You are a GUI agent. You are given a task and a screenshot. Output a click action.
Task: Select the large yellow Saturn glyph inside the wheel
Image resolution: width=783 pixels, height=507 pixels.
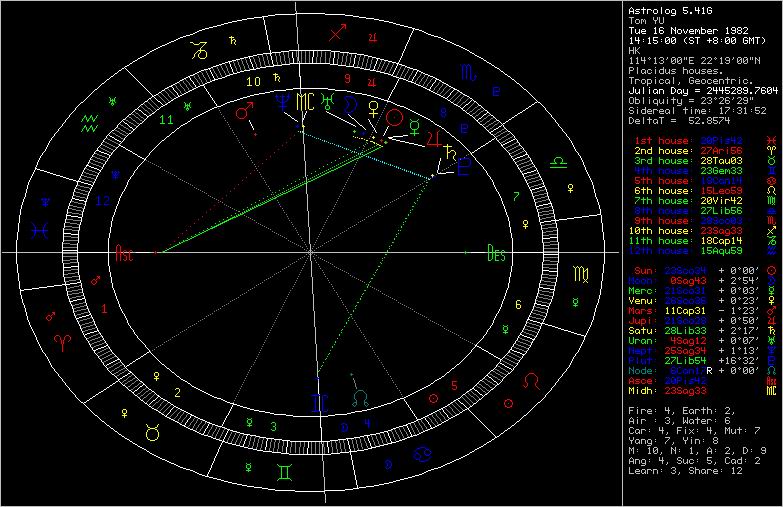pyautogui.click(x=450, y=152)
